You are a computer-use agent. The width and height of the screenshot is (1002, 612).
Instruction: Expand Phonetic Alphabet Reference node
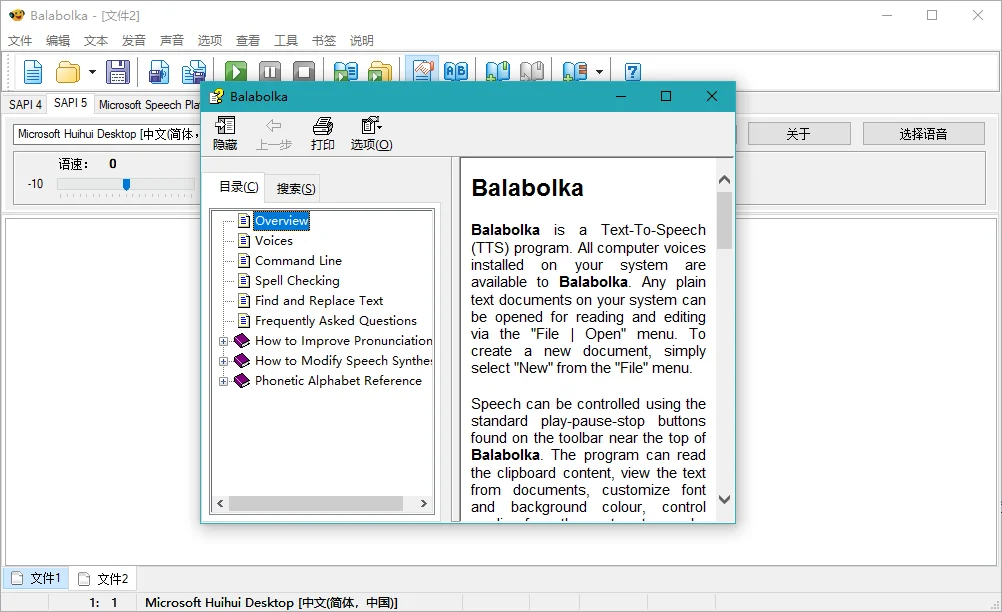click(223, 381)
